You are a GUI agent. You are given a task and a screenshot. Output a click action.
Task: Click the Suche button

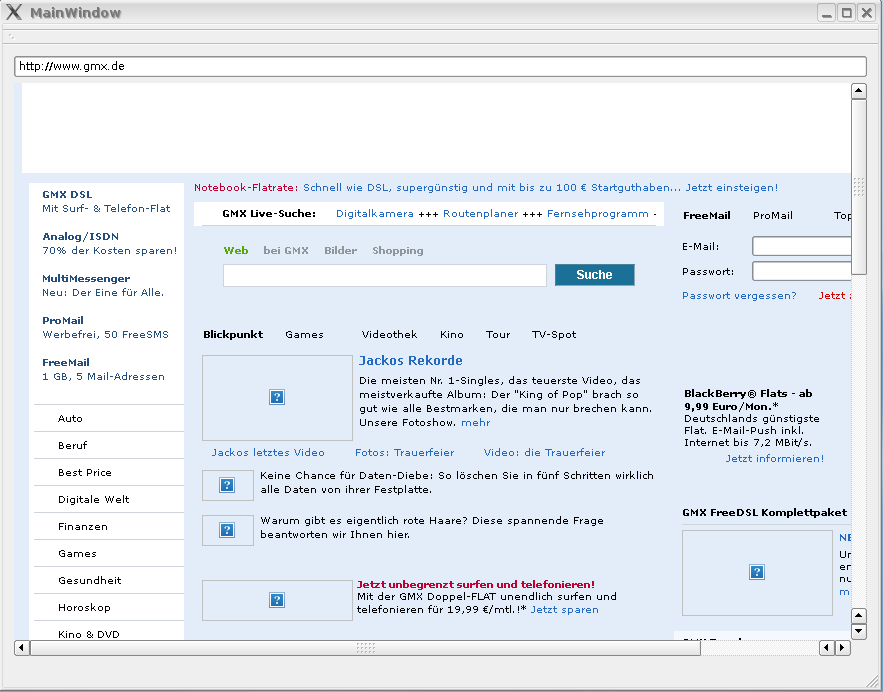tap(595, 275)
